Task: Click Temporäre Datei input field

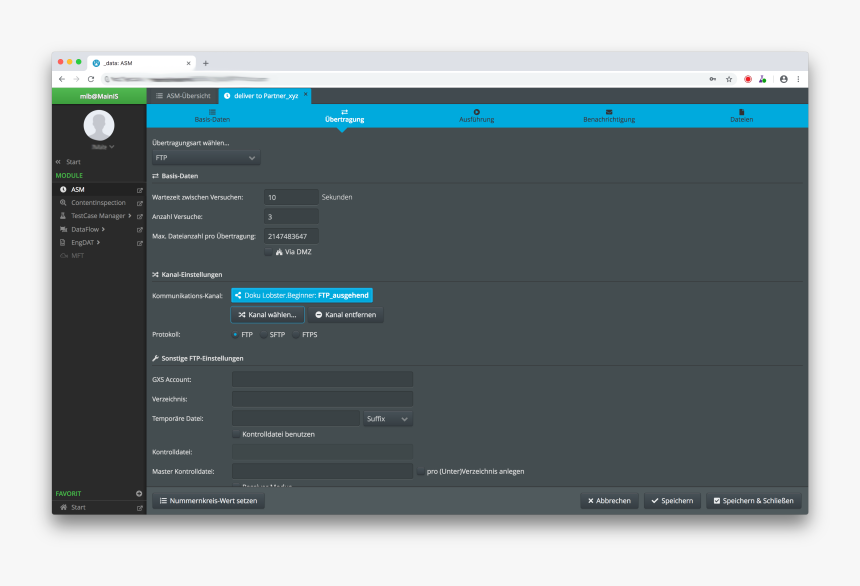Action: pos(296,419)
